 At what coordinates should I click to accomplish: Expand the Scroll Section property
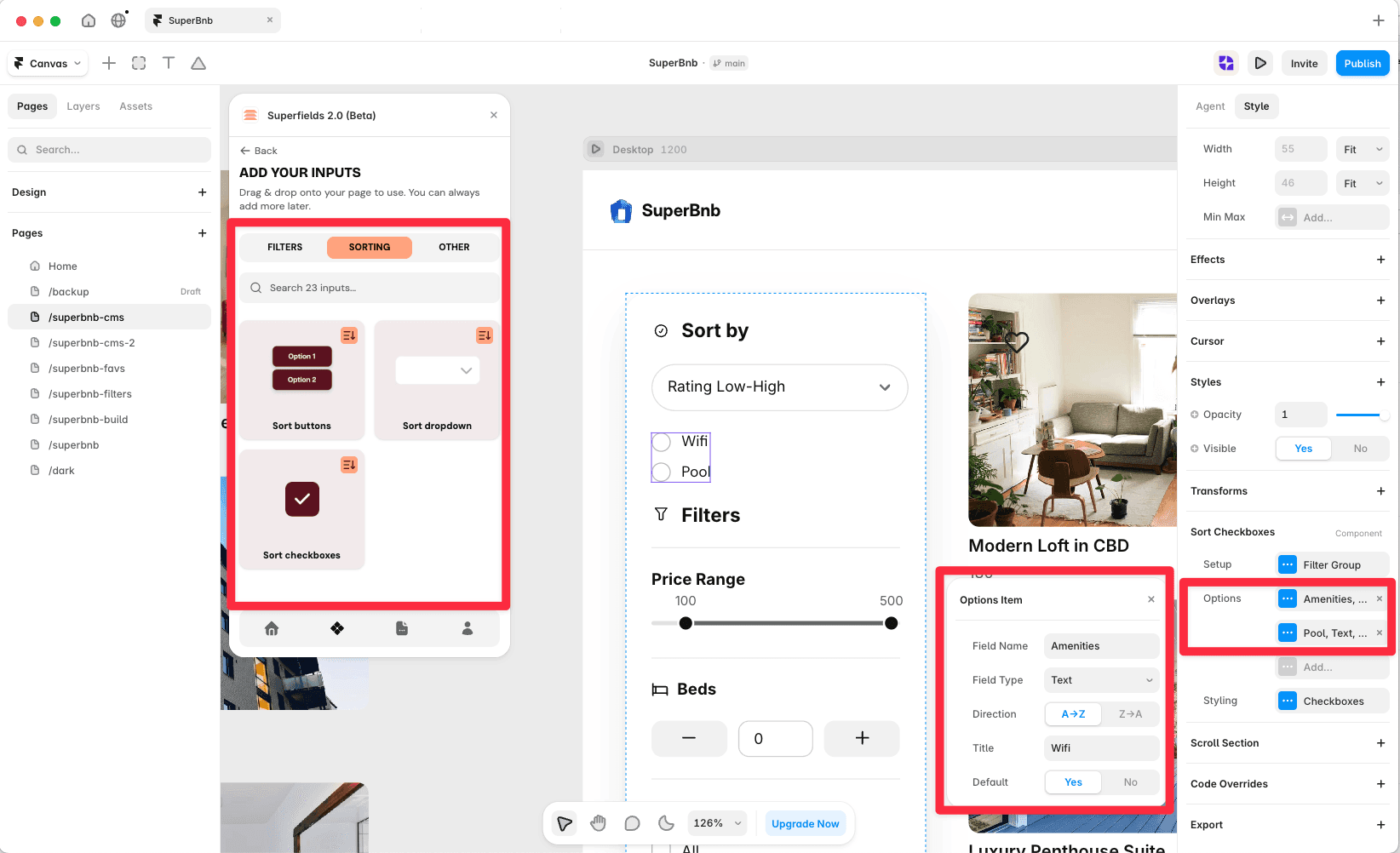coord(1381,743)
